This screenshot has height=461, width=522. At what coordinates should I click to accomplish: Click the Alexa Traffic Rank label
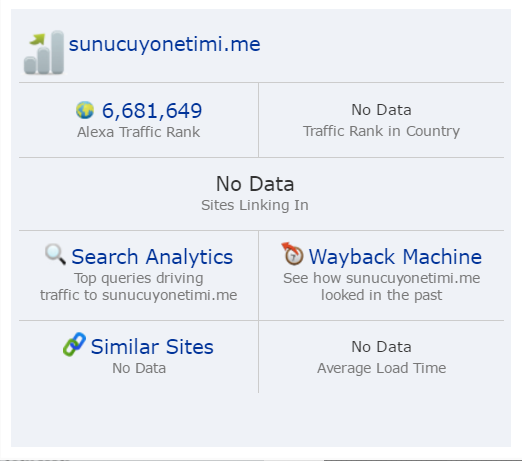(x=139, y=132)
